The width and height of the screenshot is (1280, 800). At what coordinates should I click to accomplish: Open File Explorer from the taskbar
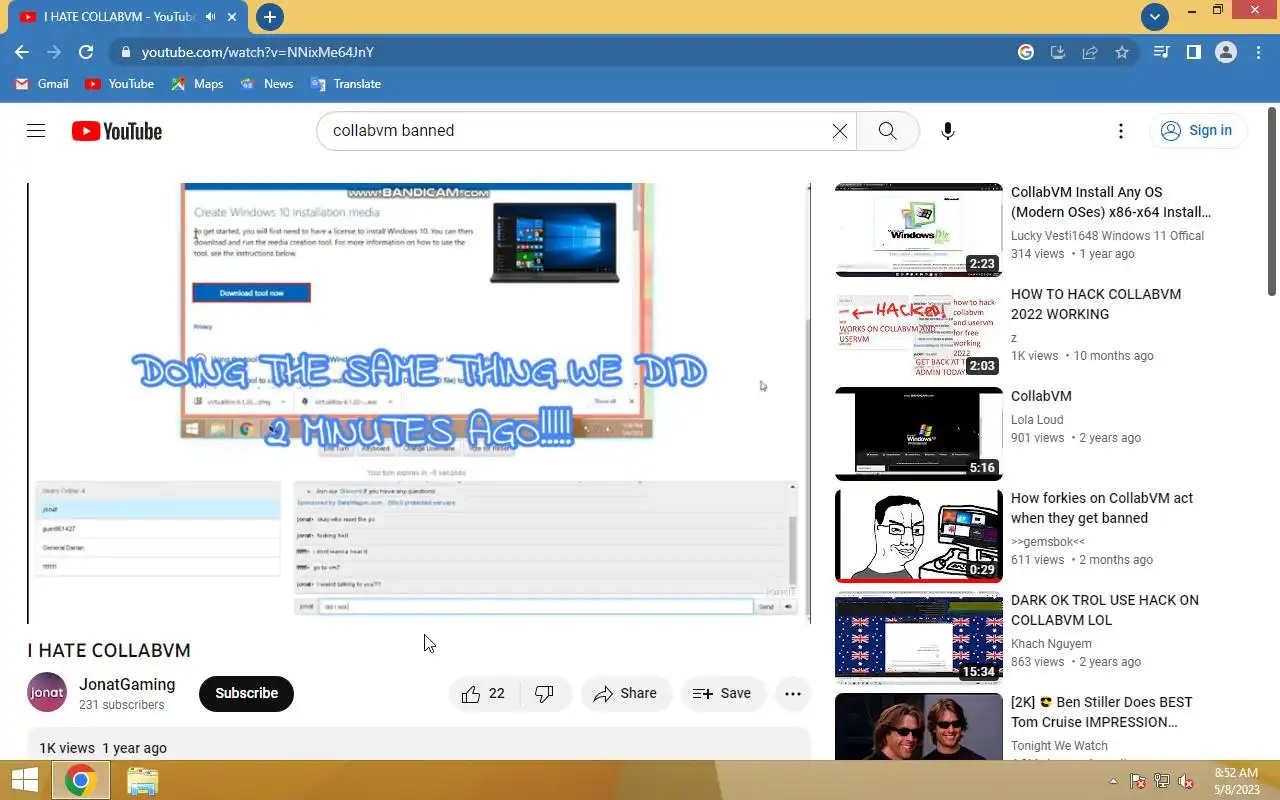coord(143,781)
